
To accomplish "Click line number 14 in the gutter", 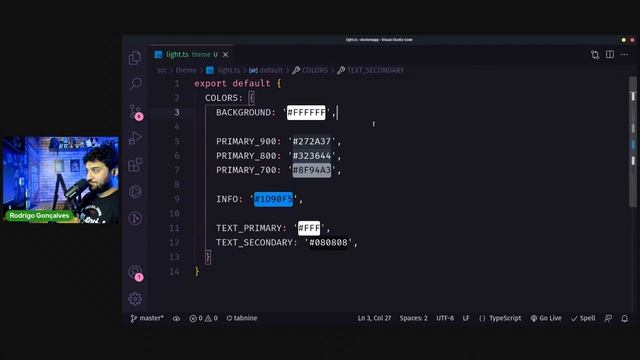I will (x=174, y=271).
